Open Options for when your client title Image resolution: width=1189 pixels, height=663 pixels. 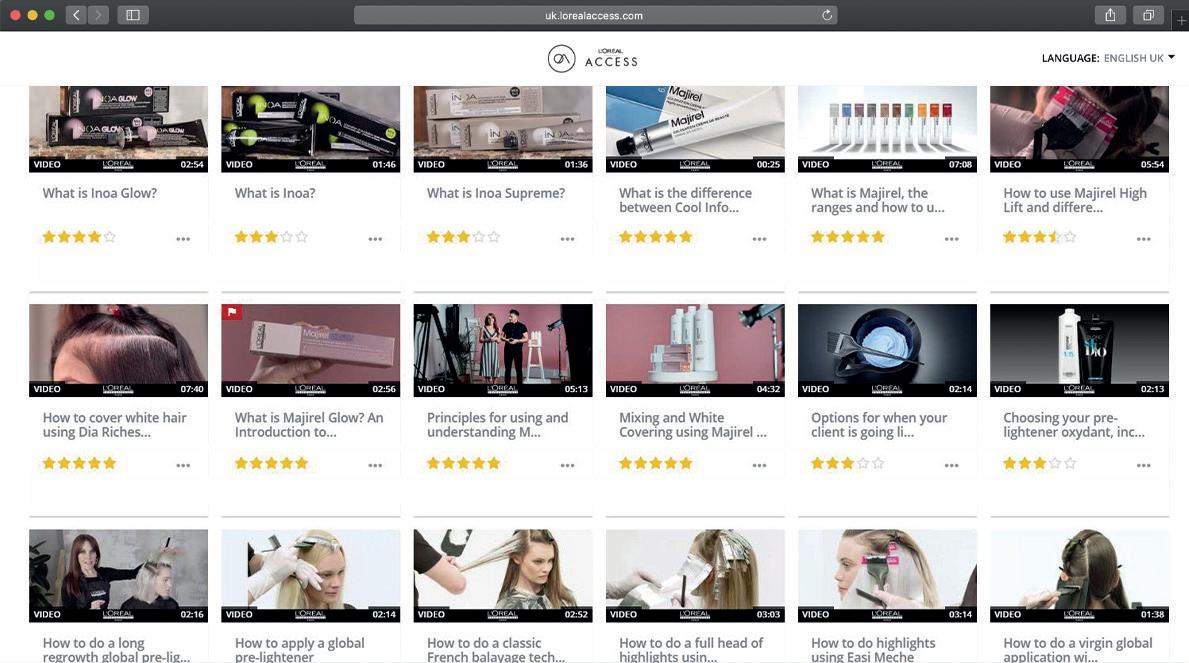(879, 425)
